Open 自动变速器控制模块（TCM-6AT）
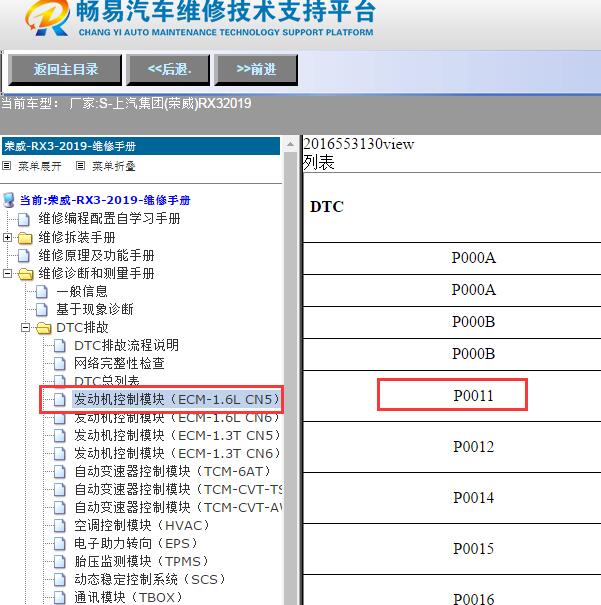The height and width of the screenshot is (605, 601). point(172,471)
